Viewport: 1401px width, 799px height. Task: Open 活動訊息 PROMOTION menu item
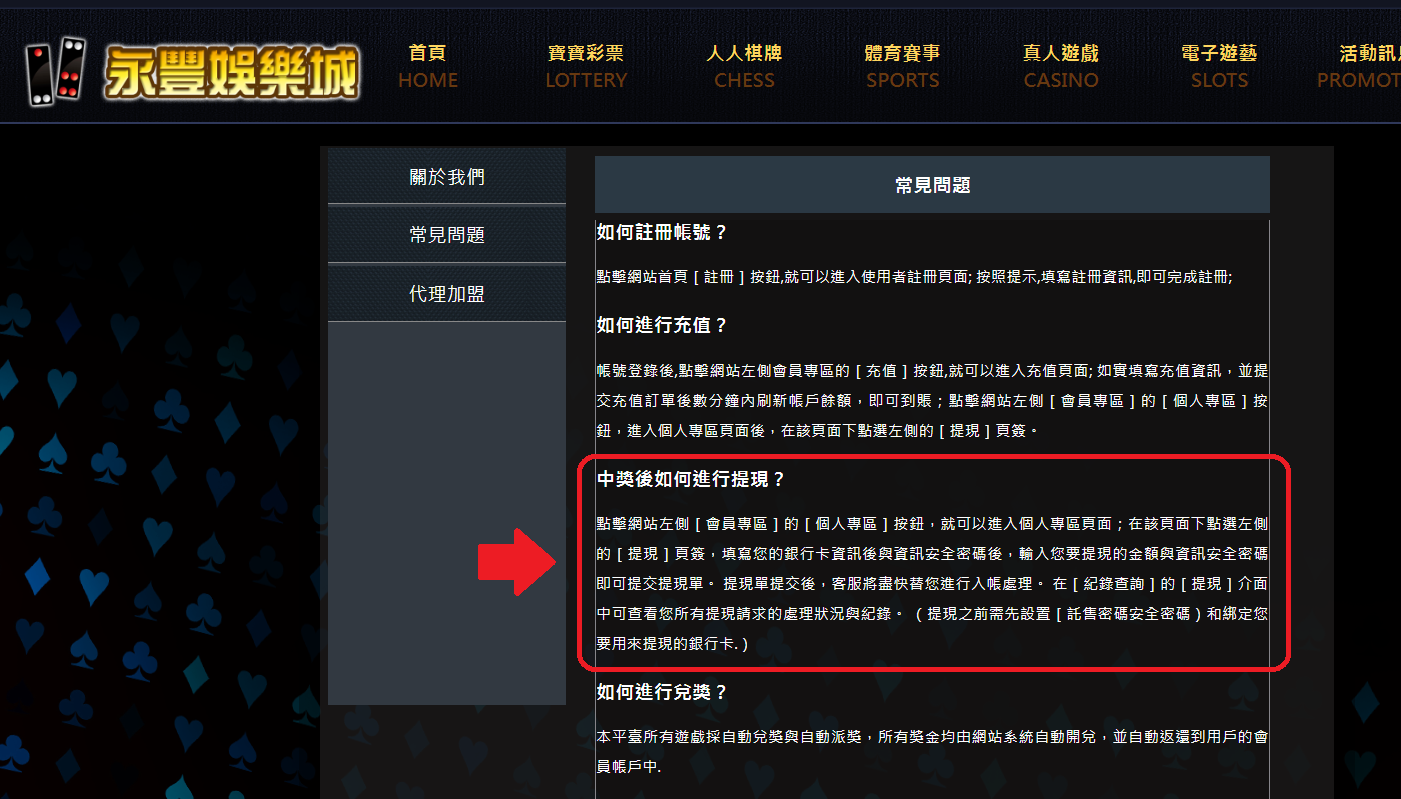[1360, 67]
